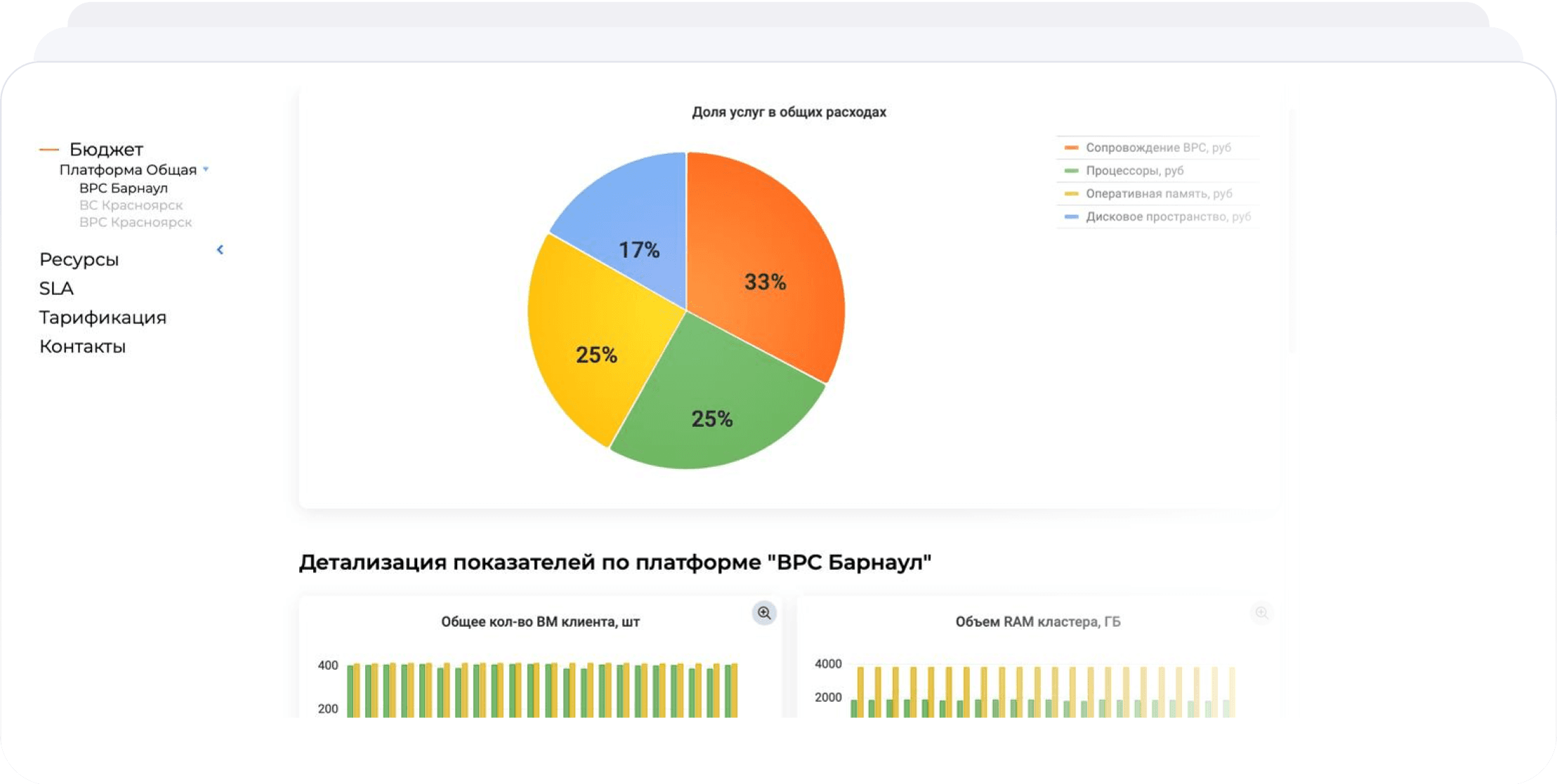Open the Тарификация section
Viewport: 1557px width, 784px height.
pyautogui.click(x=103, y=317)
